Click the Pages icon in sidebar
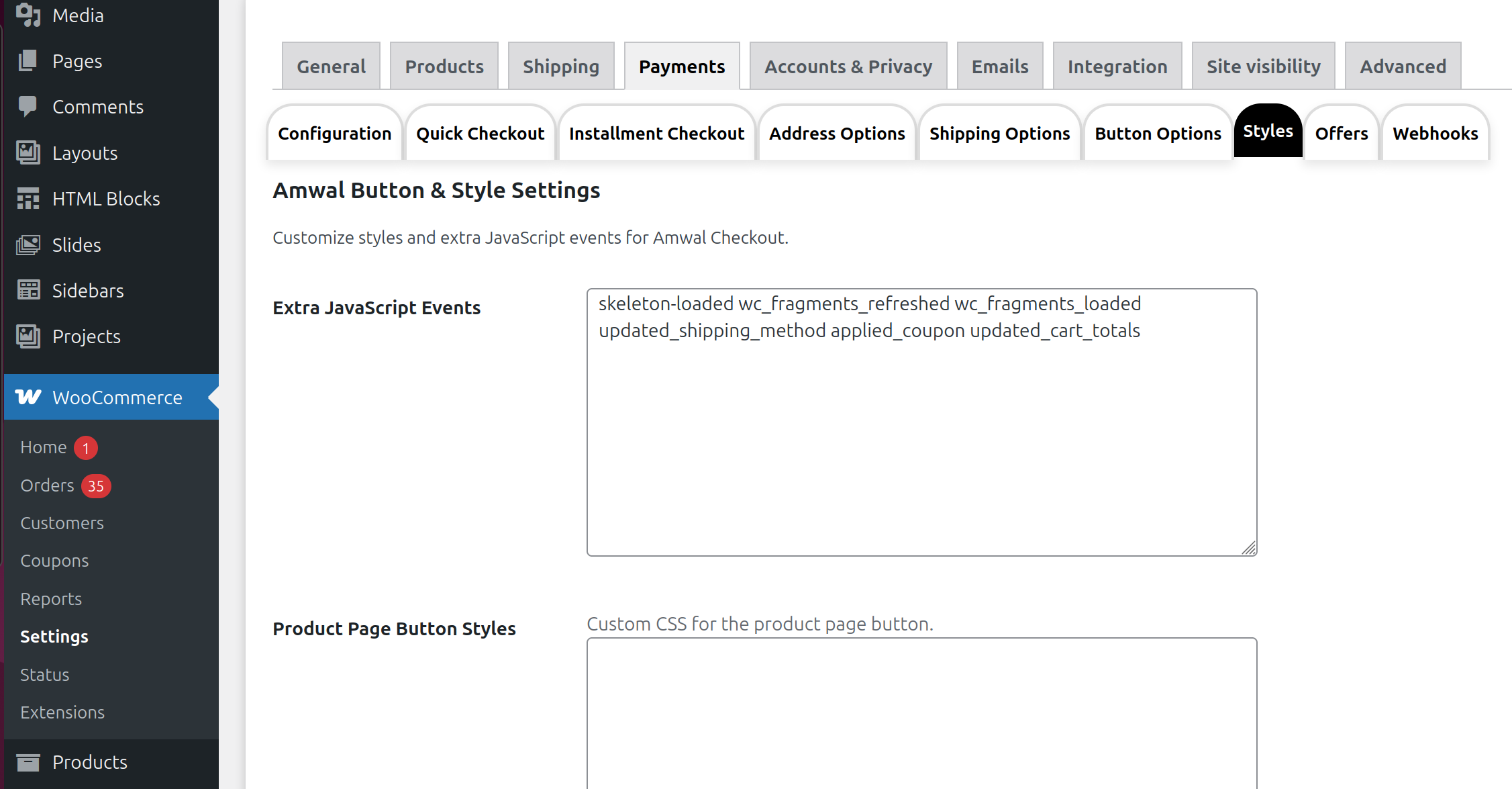The width and height of the screenshot is (1512, 789). pyautogui.click(x=28, y=61)
